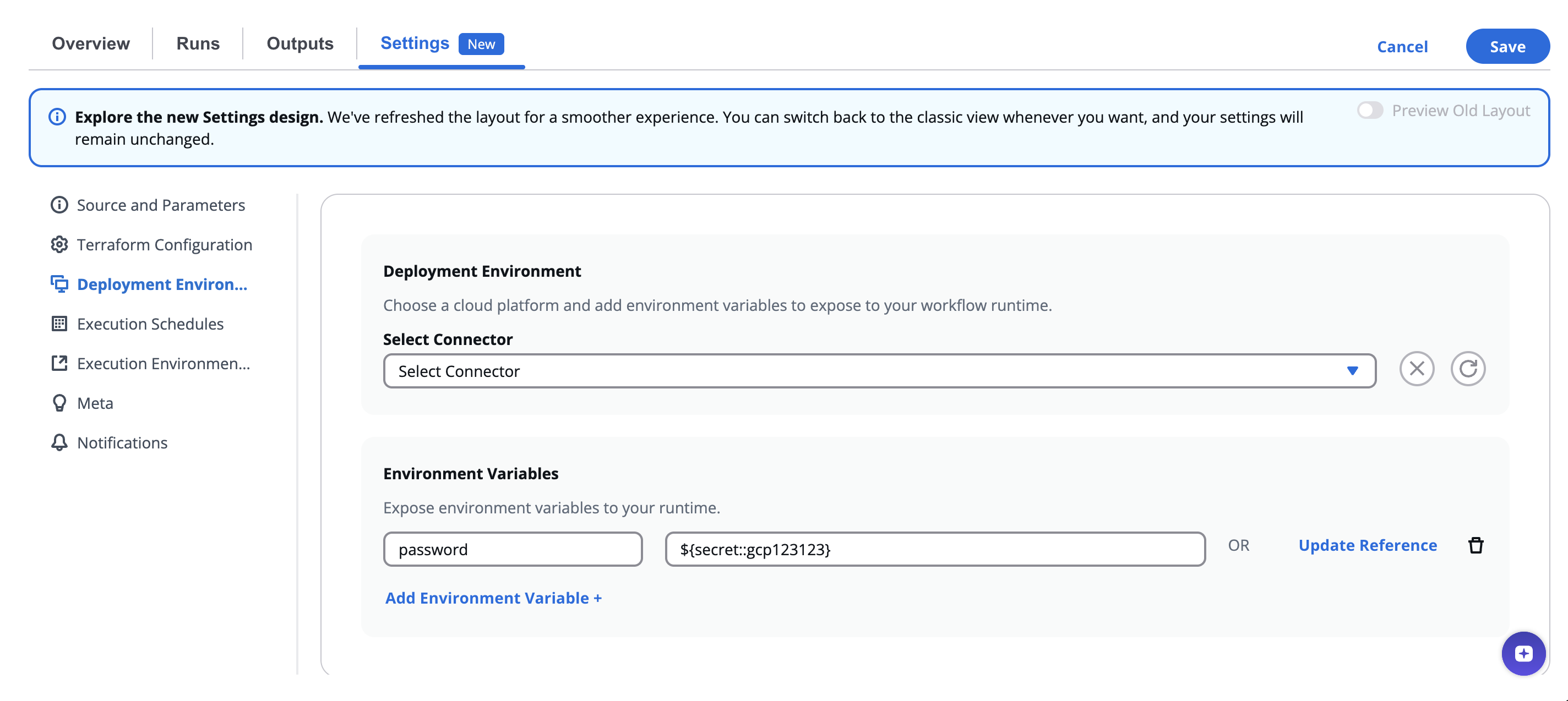Click the Notifications bell icon
1568x701 pixels.
pos(59,442)
